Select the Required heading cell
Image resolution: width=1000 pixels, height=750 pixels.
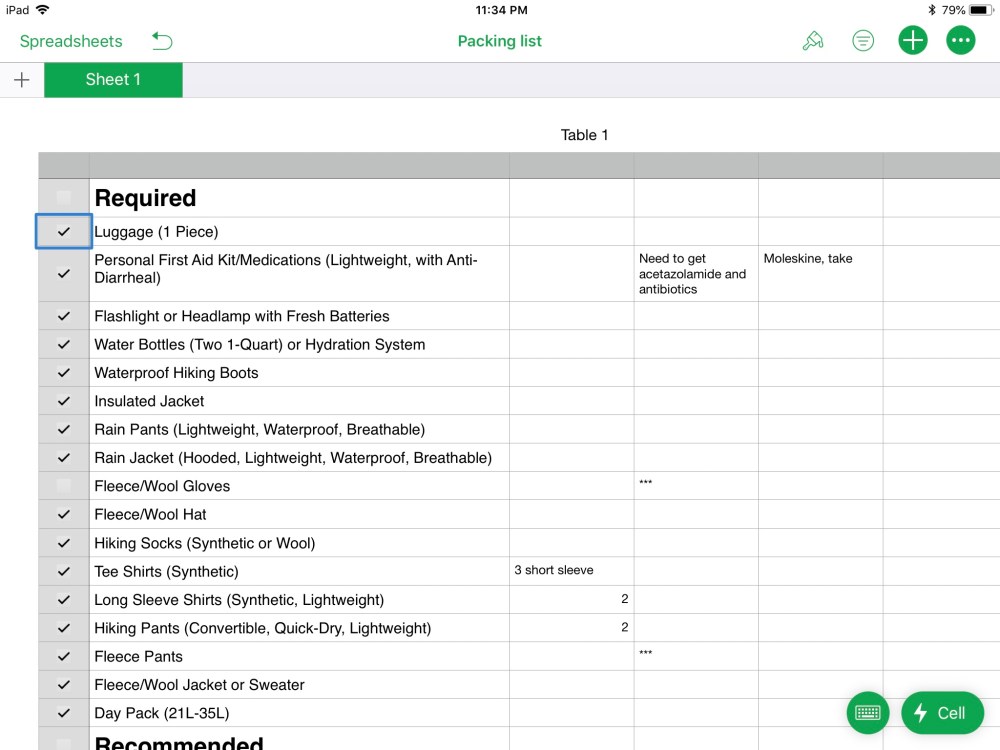[298, 198]
